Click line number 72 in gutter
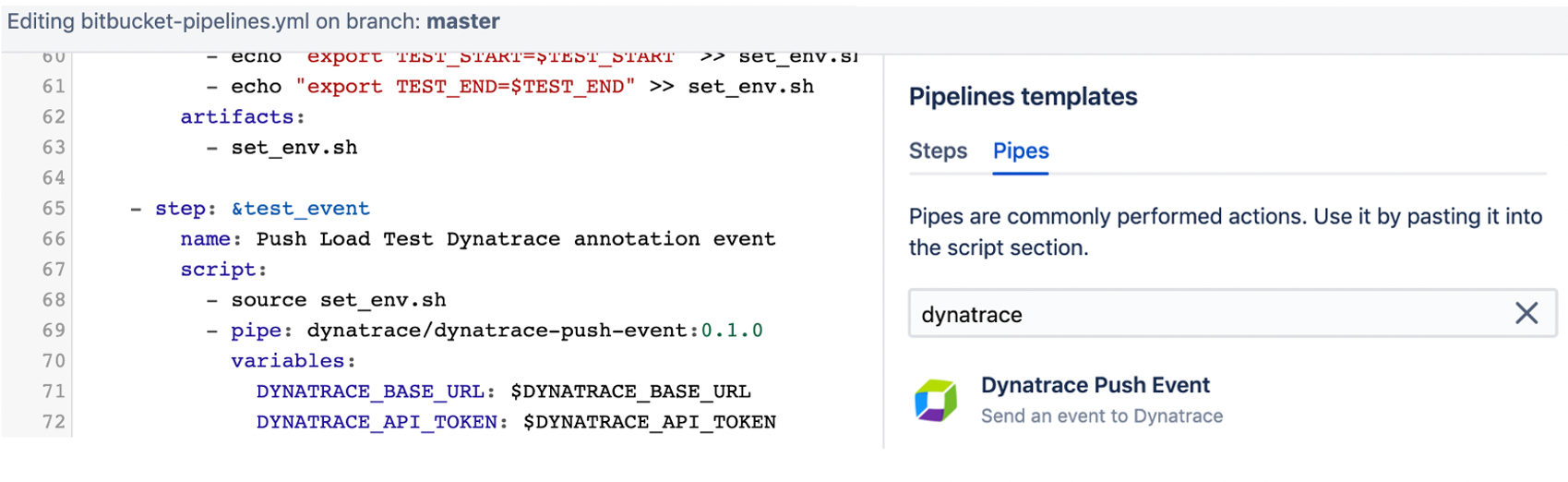The width and height of the screenshot is (1568, 482). [x=54, y=422]
